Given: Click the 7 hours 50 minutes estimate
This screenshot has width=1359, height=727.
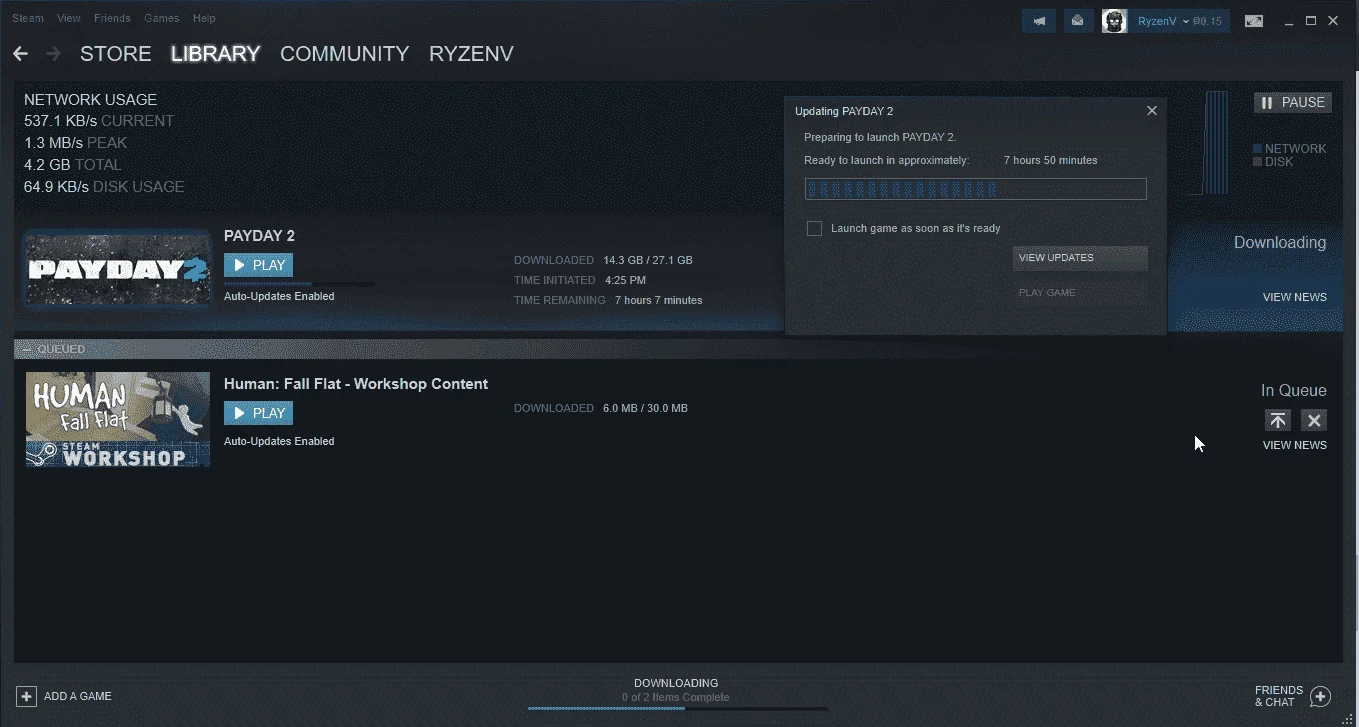Looking at the screenshot, I should click(1050, 160).
